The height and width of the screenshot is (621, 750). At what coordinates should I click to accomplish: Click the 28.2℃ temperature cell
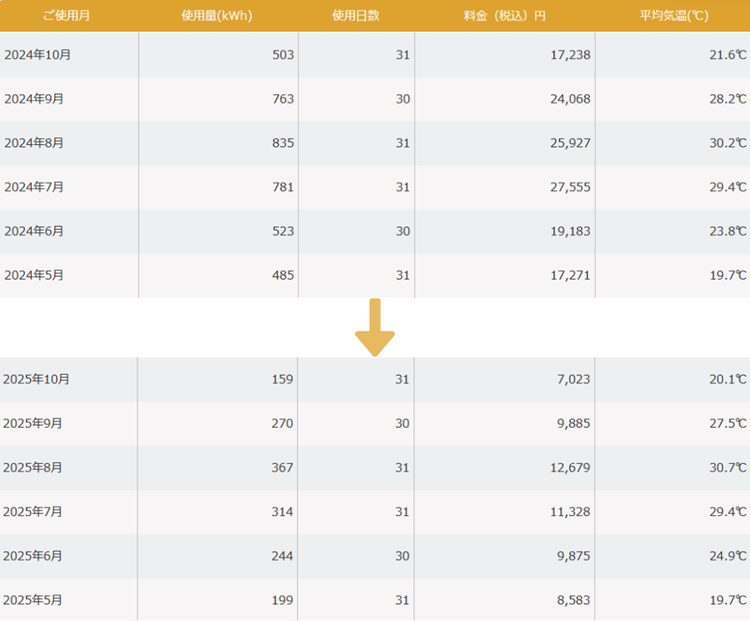(727, 99)
